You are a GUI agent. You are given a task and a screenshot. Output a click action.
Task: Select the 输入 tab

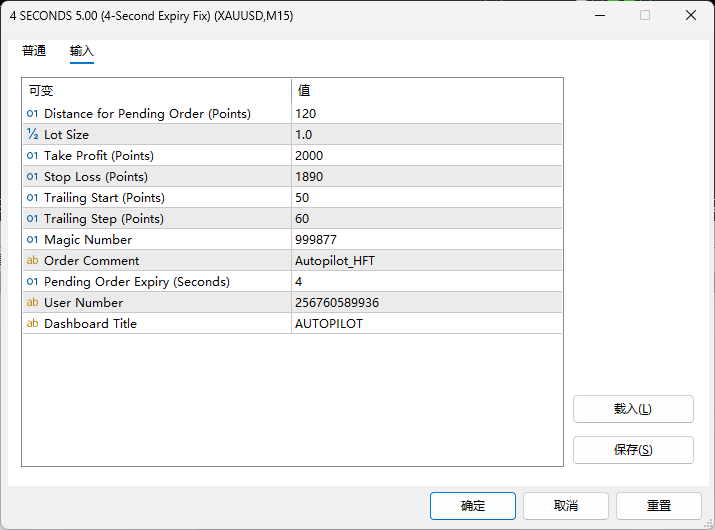82,51
